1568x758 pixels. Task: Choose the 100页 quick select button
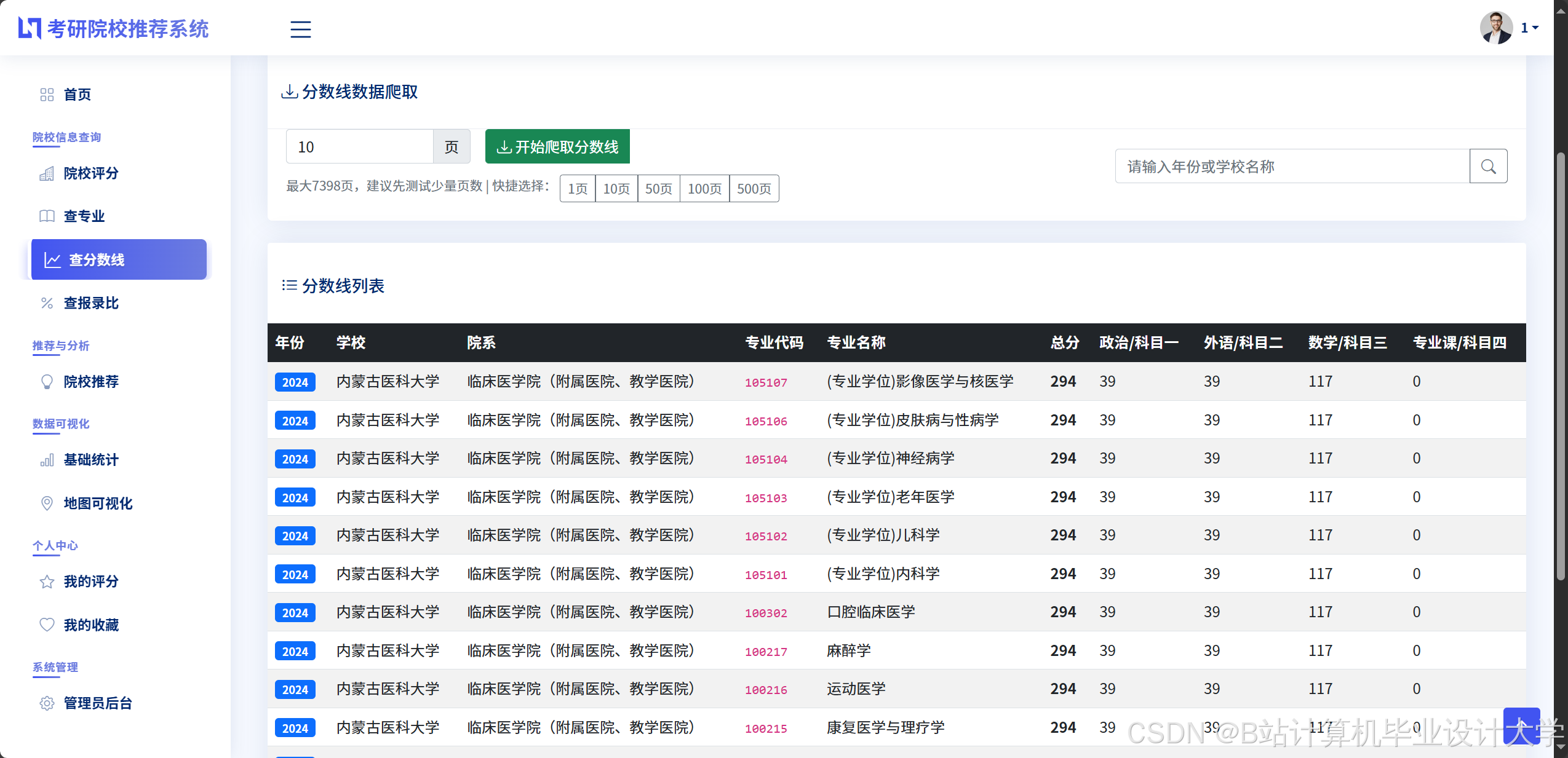pos(704,189)
